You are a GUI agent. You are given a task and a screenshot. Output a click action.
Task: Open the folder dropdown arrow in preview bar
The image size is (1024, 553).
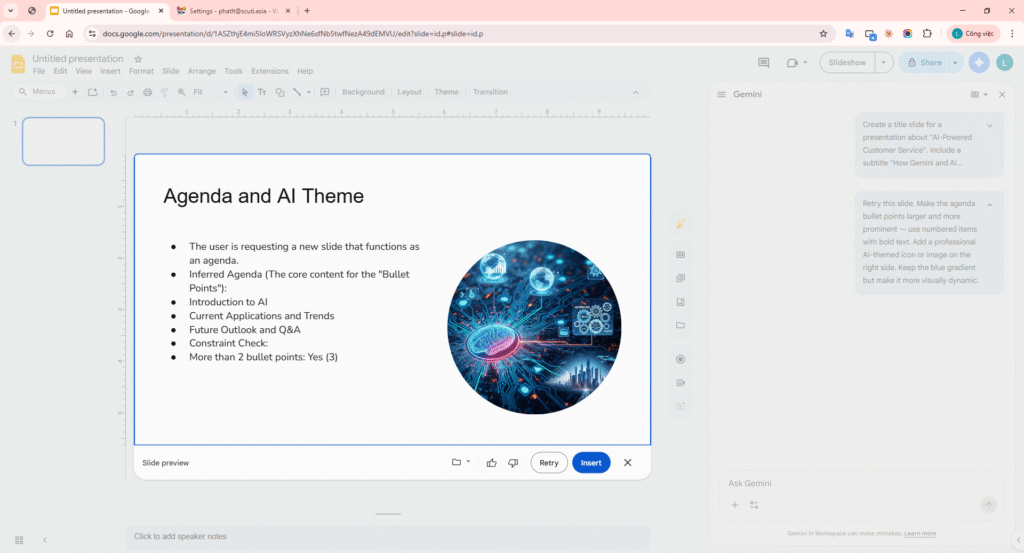(468, 462)
